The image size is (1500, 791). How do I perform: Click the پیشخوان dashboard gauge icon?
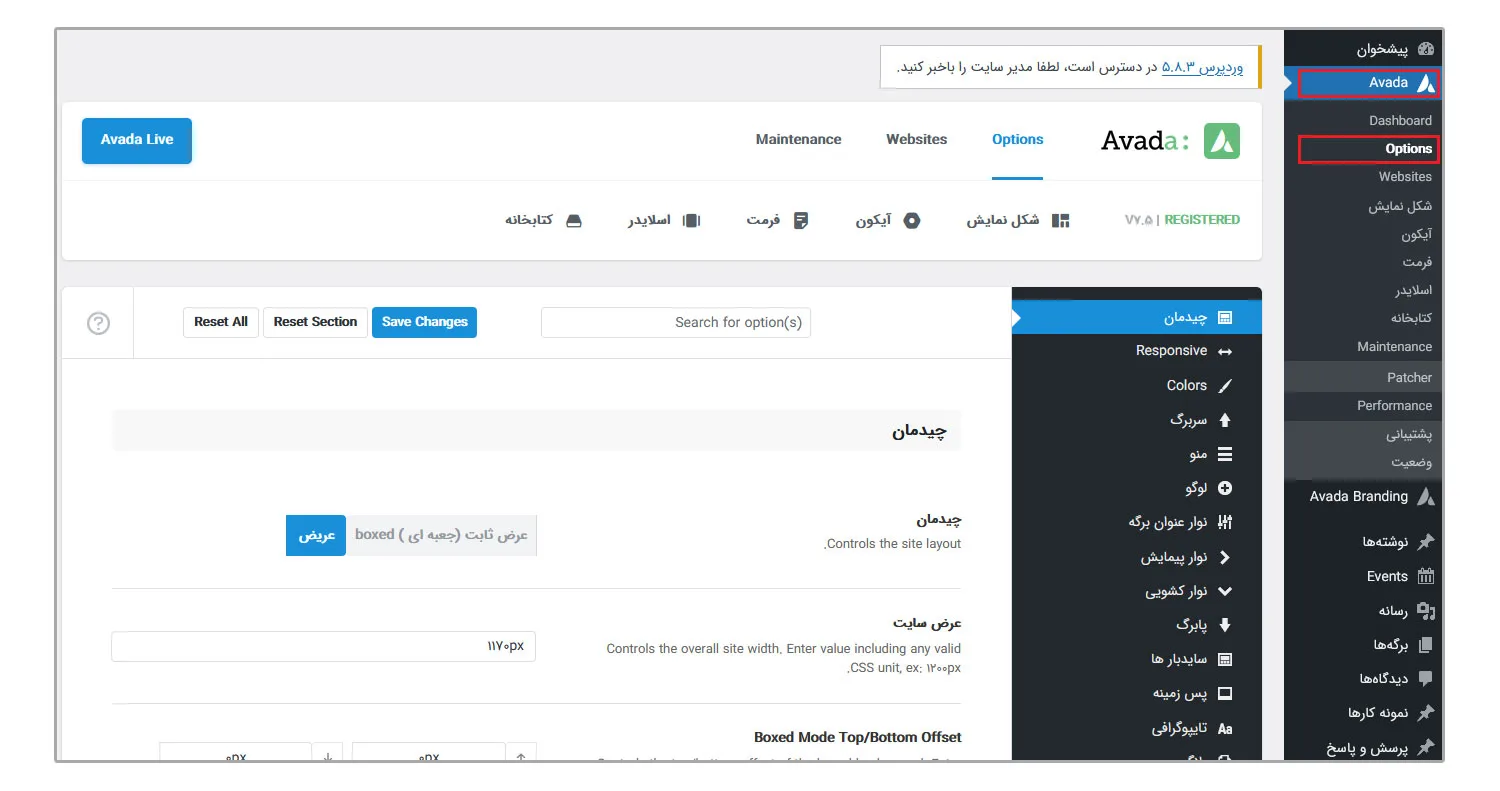coord(1426,49)
